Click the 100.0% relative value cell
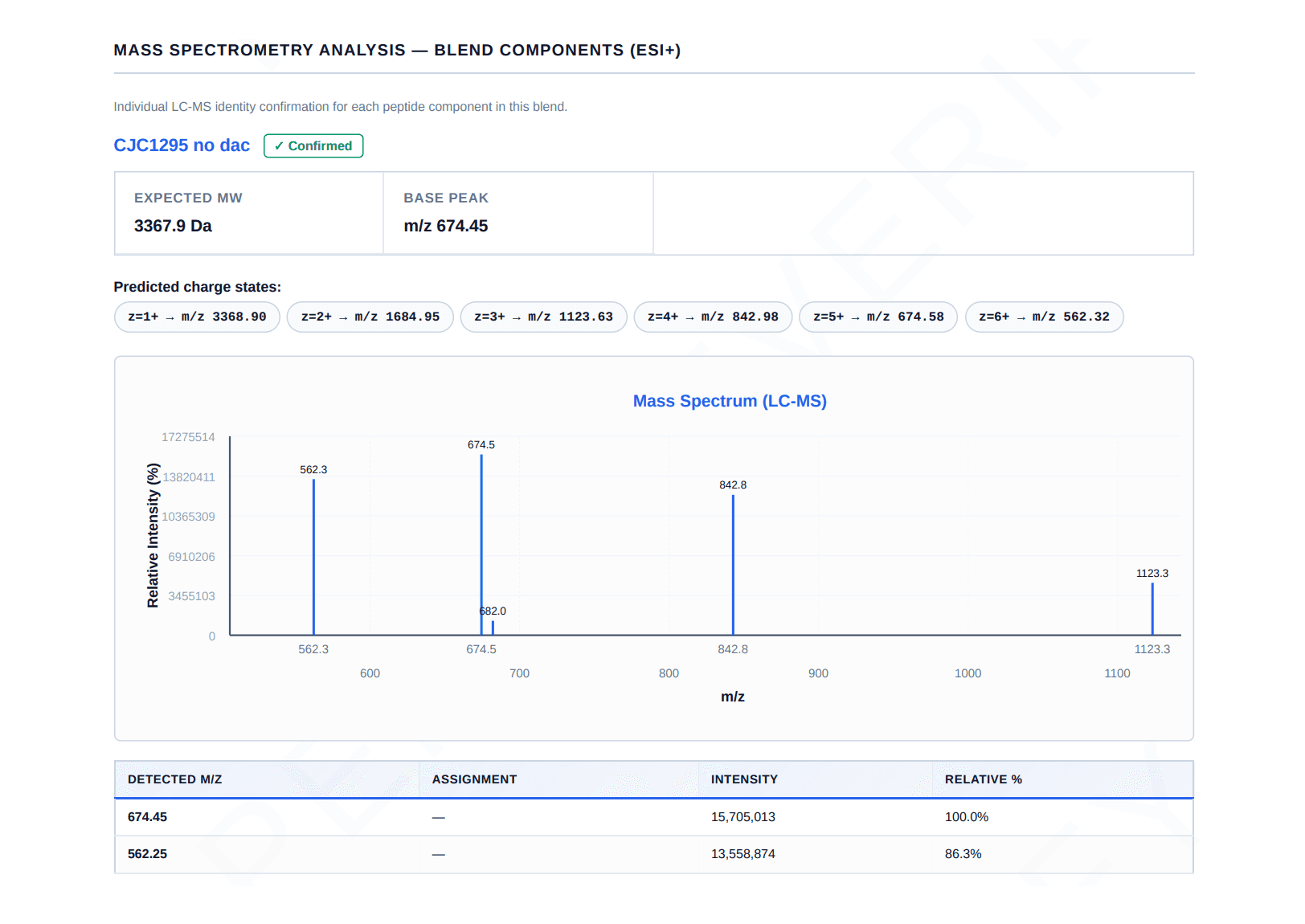1305x924 pixels. point(967,817)
